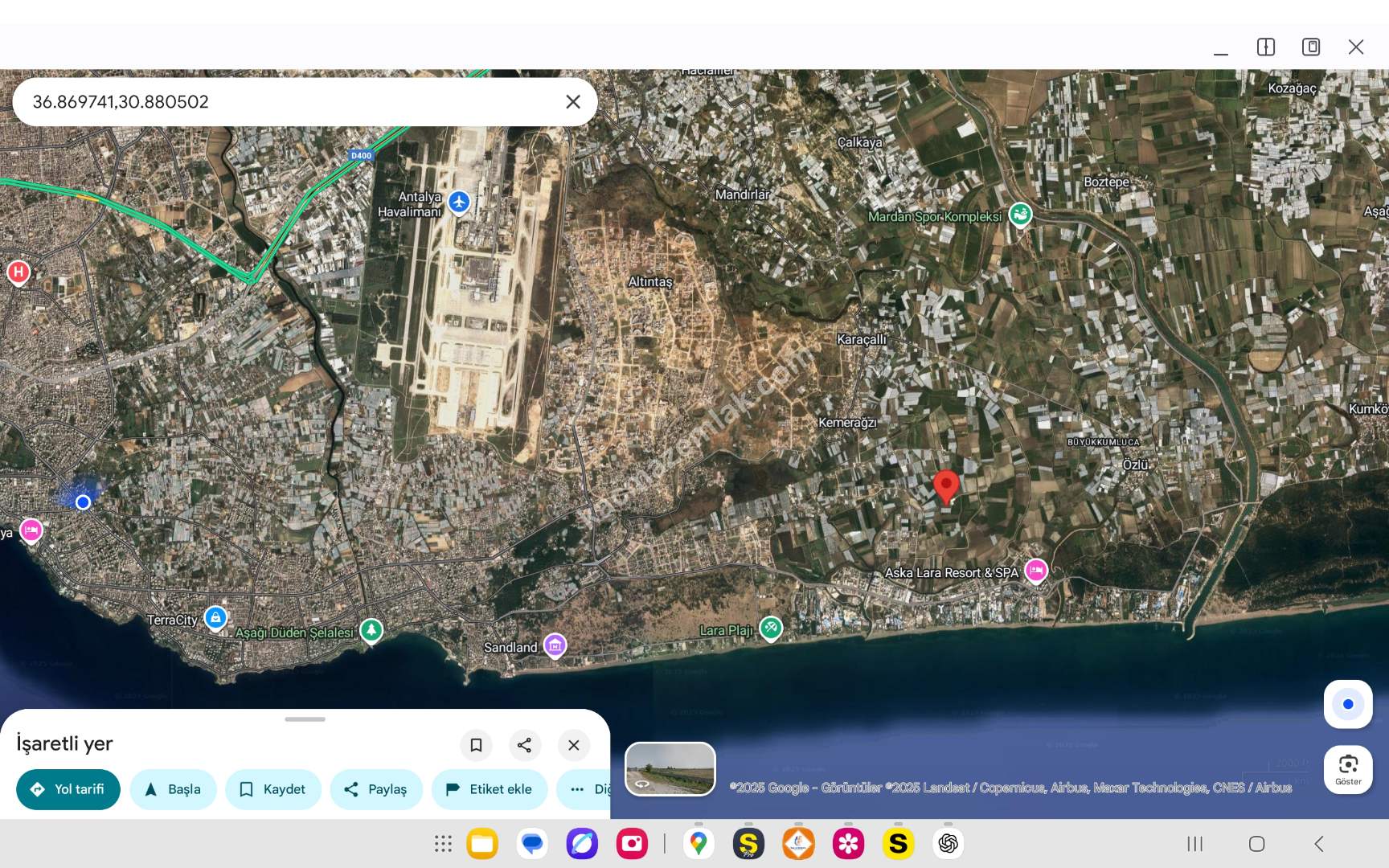Start navigation with Başla button
The height and width of the screenshot is (868, 1389).
point(173,789)
